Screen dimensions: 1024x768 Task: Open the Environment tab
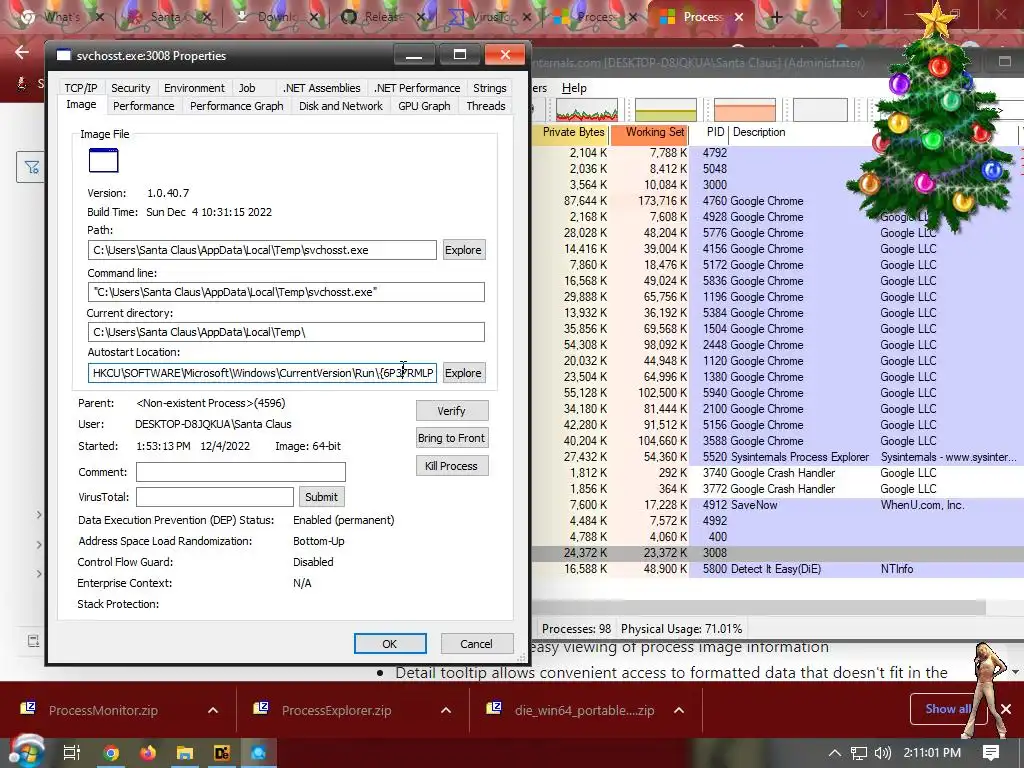click(194, 88)
